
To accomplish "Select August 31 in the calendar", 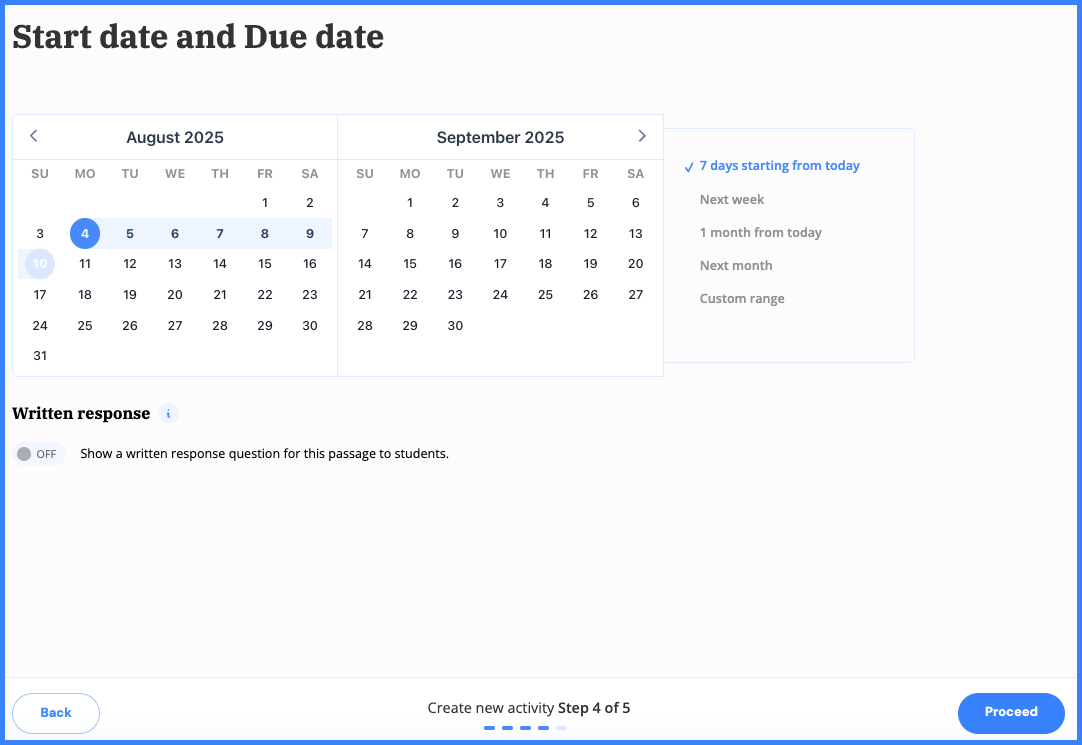I will tap(40, 355).
